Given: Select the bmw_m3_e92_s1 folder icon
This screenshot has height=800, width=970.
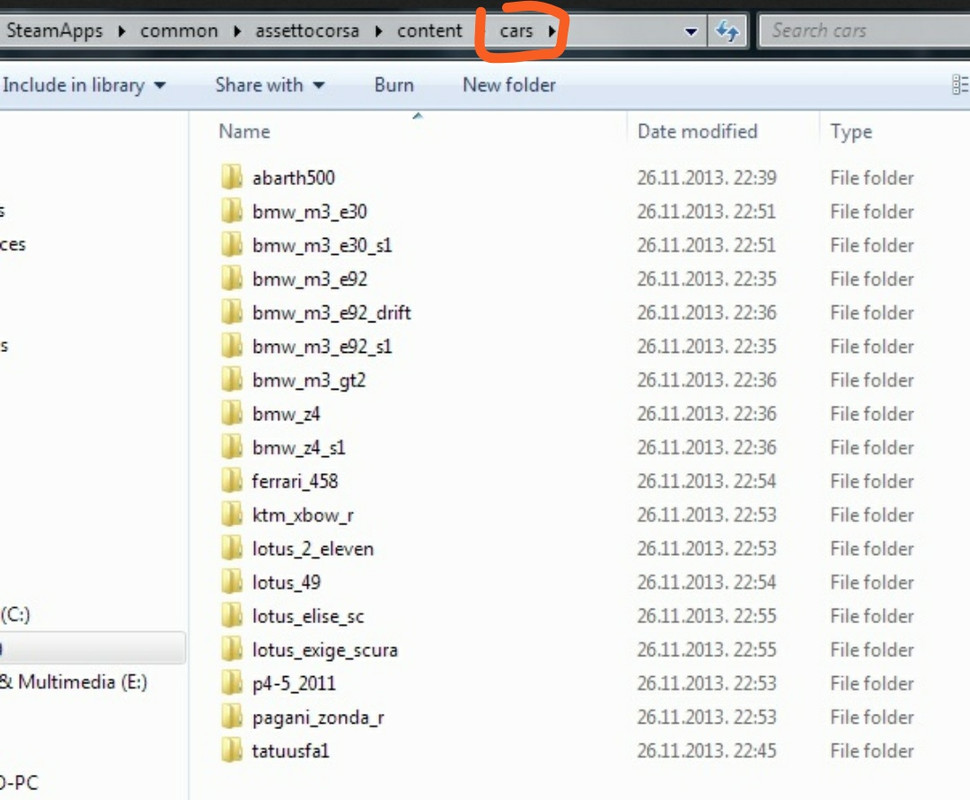Looking at the screenshot, I should pos(231,346).
